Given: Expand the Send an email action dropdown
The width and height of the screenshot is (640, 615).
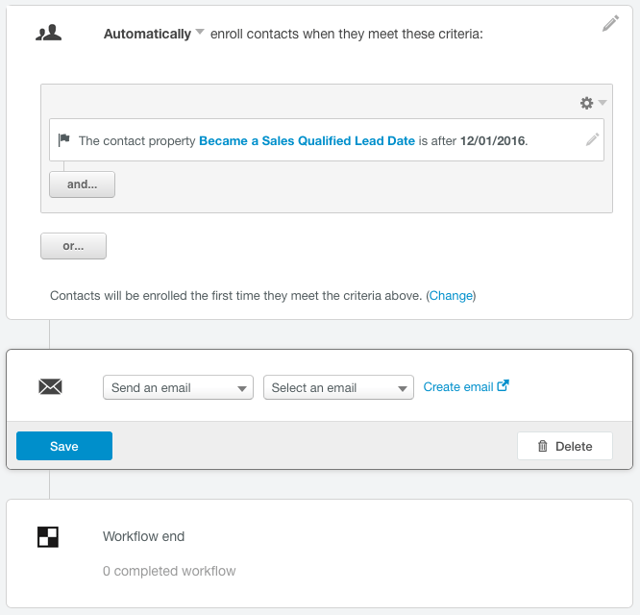Looking at the screenshot, I should pos(178,388).
